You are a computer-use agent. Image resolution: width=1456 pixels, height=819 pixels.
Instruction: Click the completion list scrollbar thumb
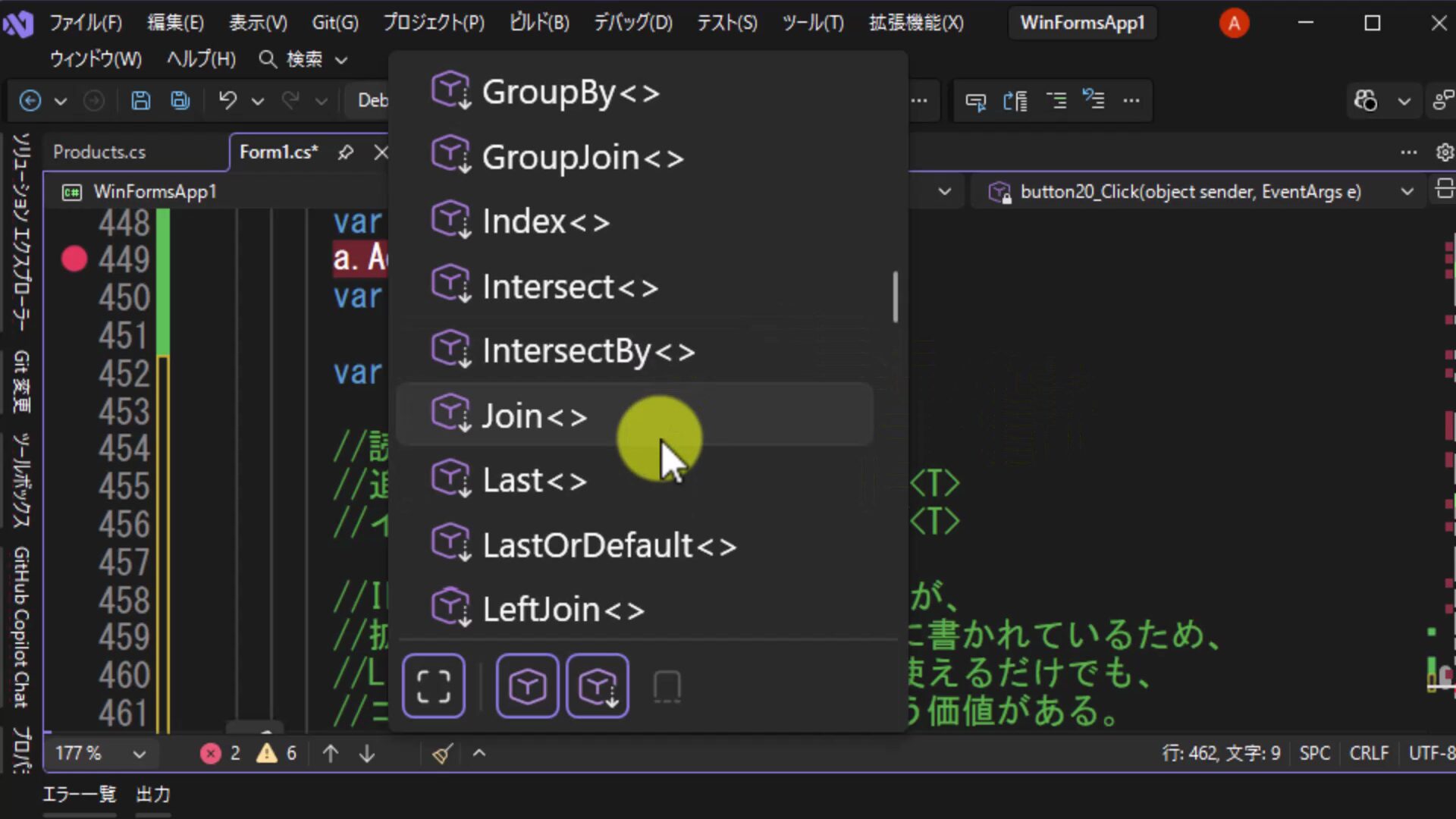tap(896, 297)
